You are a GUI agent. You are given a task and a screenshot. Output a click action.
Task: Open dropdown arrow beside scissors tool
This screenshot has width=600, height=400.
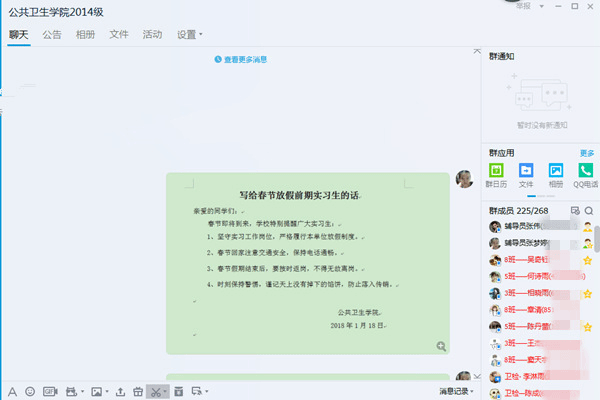pyautogui.click(x=166, y=391)
